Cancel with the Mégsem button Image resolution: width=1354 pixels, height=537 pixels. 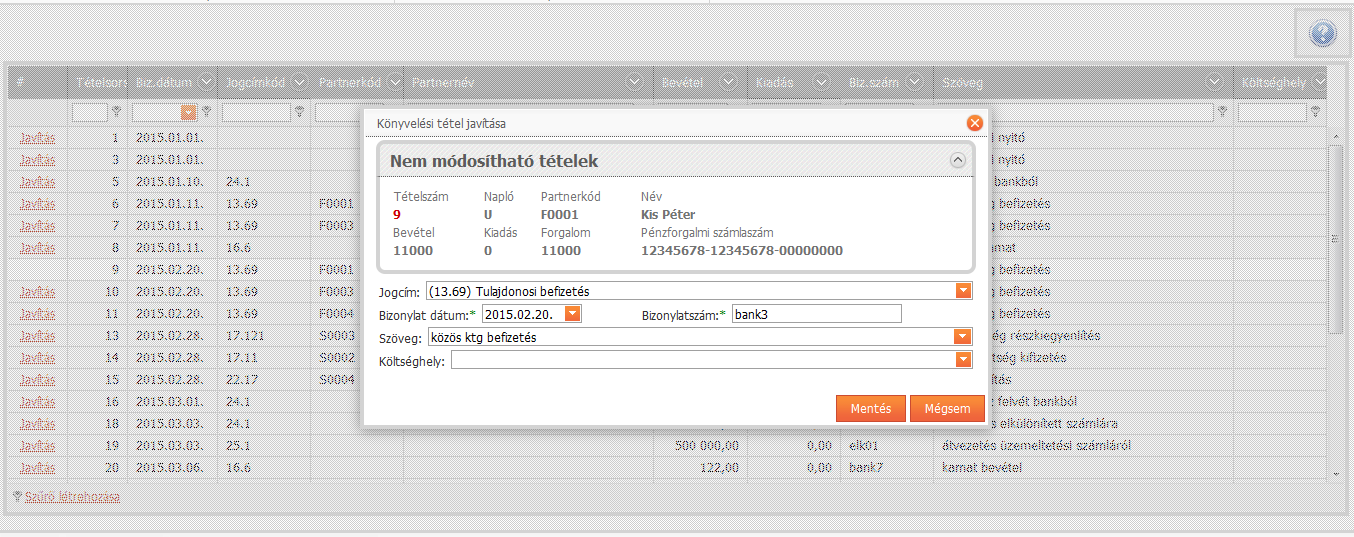[947, 408]
